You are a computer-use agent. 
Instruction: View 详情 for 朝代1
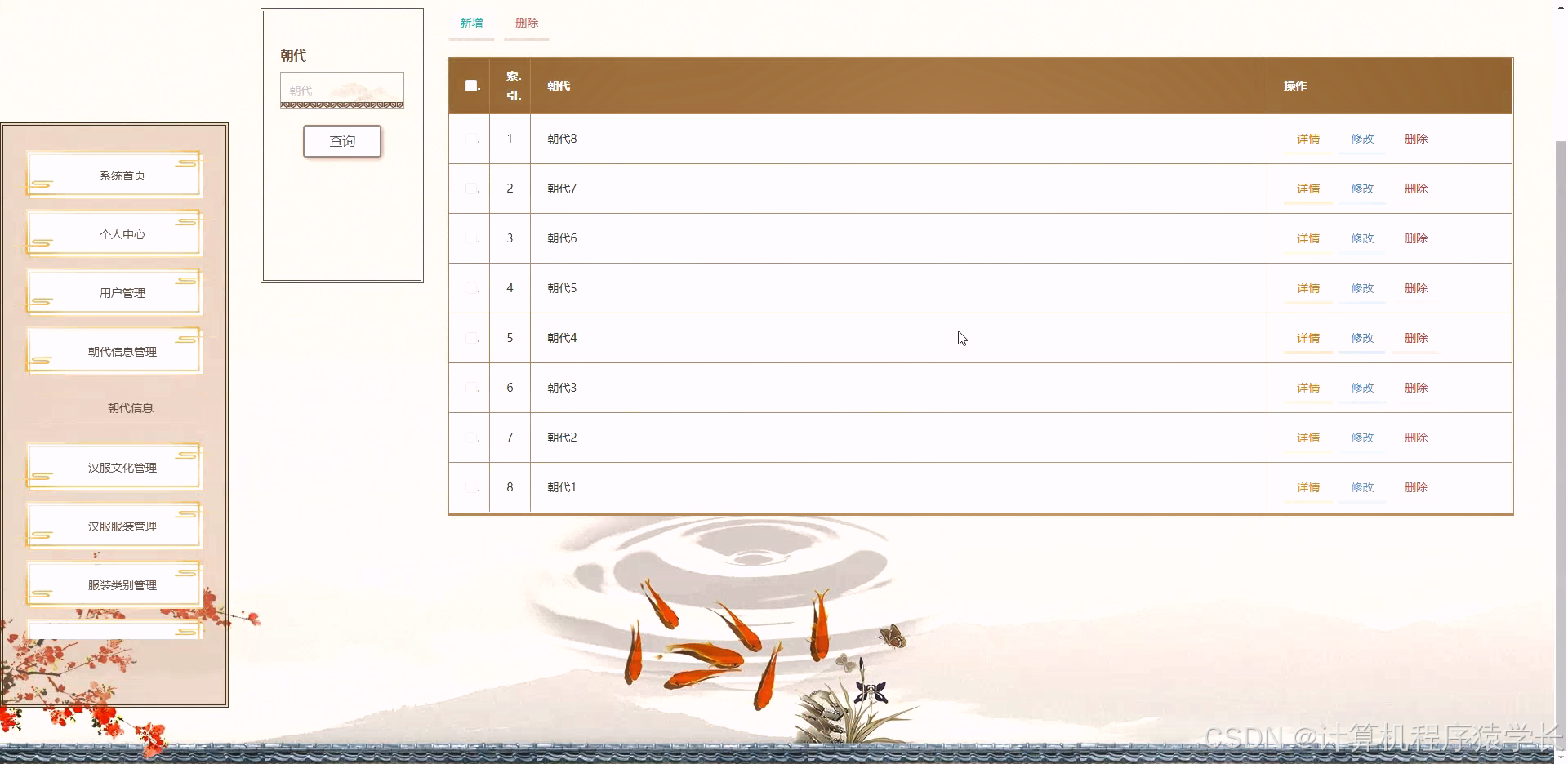(x=1308, y=487)
